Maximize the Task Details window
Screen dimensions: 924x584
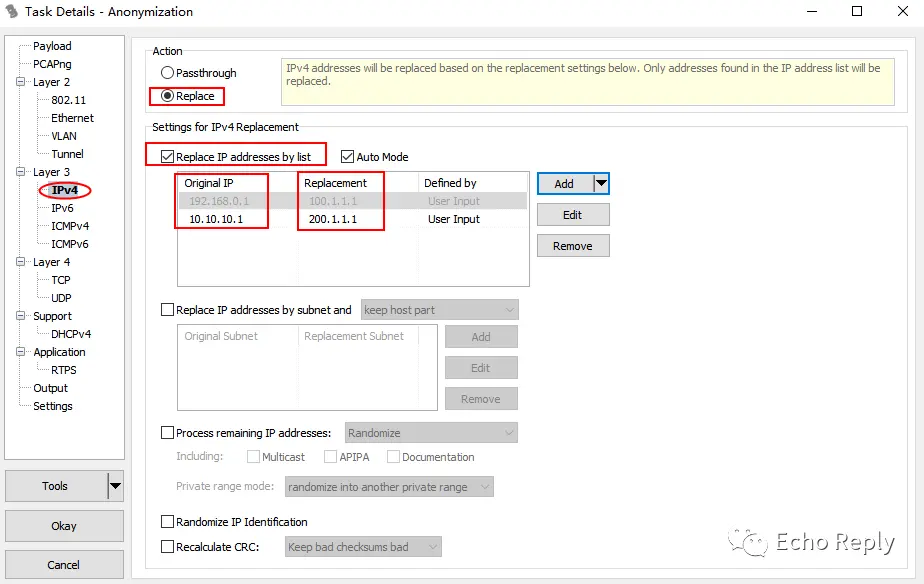pos(857,11)
